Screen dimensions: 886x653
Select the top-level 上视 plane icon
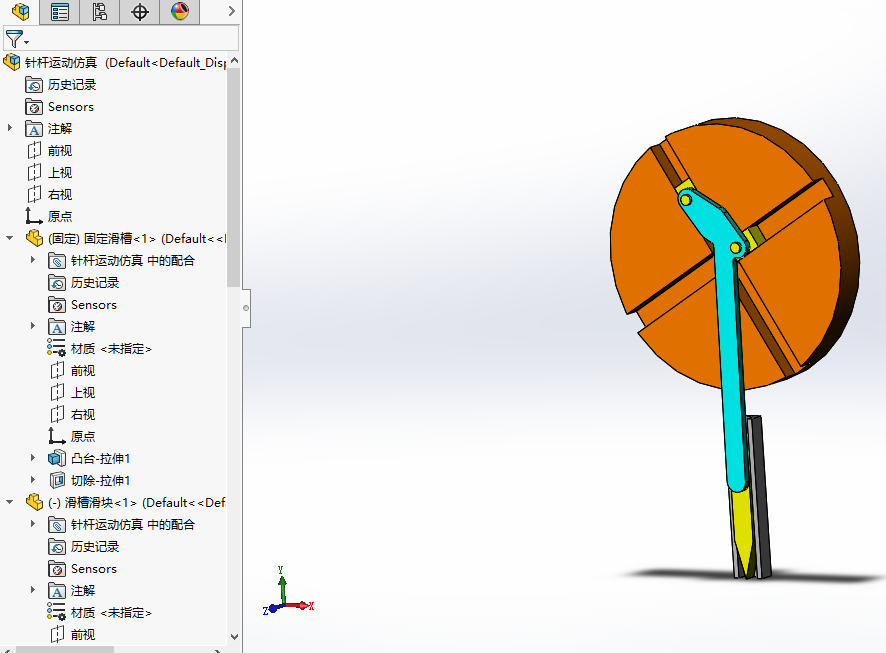(x=34, y=172)
